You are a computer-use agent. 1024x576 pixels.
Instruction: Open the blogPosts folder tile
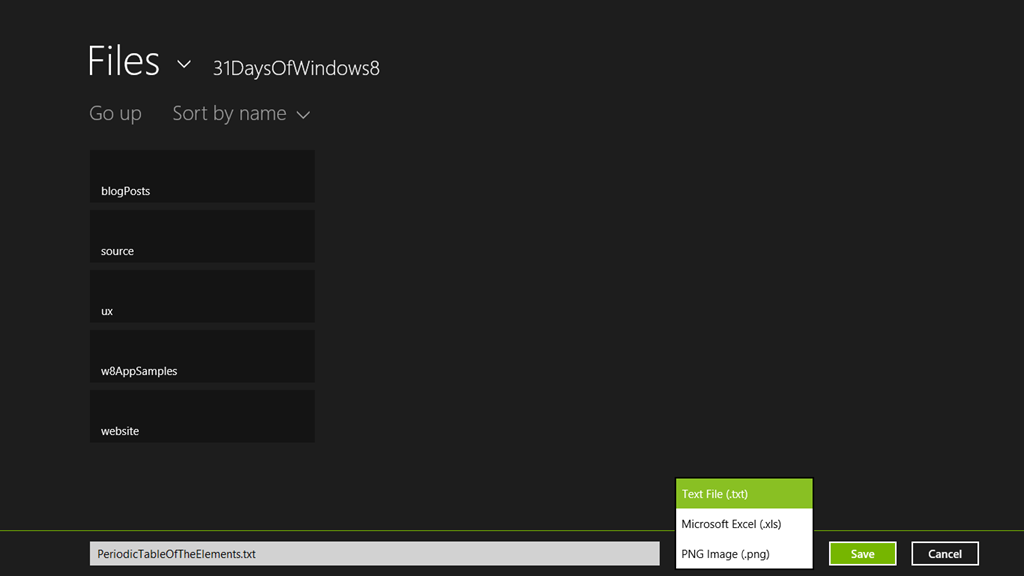(x=202, y=176)
